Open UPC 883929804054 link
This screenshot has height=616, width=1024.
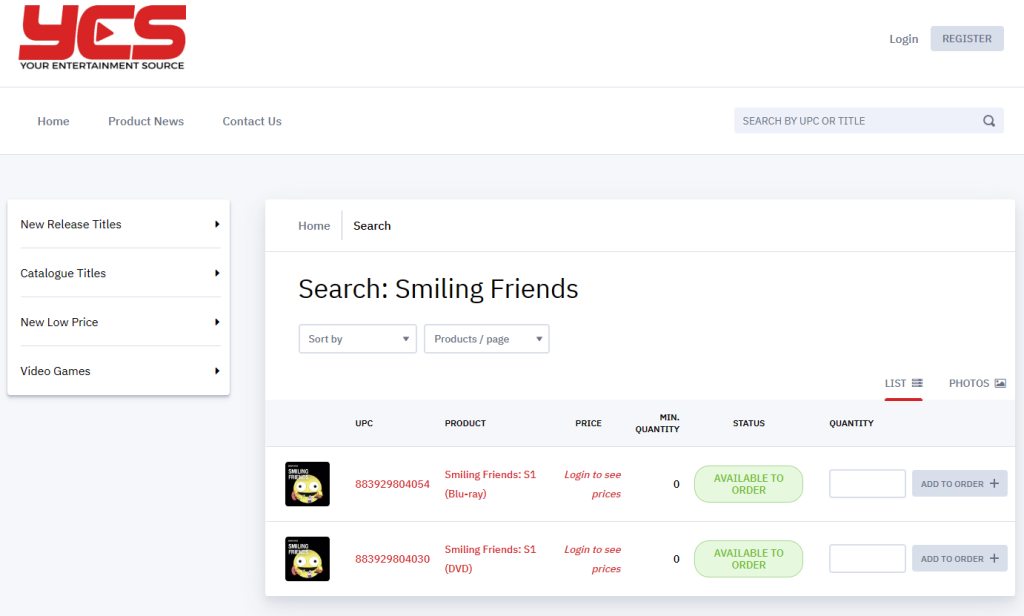[392, 484]
